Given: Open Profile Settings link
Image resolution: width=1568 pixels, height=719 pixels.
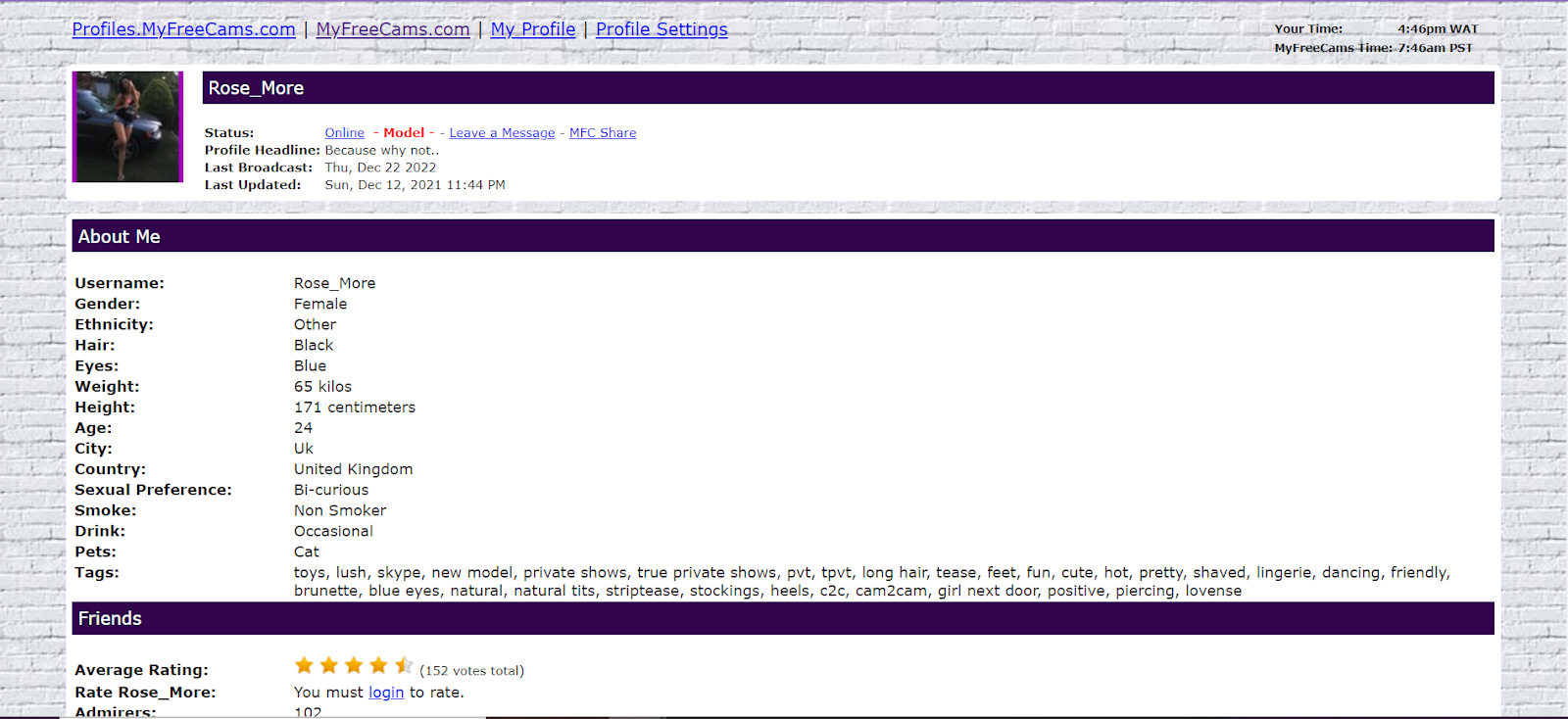Looking at the screenshot, I should pyautogui.click(x=661, y=29).
